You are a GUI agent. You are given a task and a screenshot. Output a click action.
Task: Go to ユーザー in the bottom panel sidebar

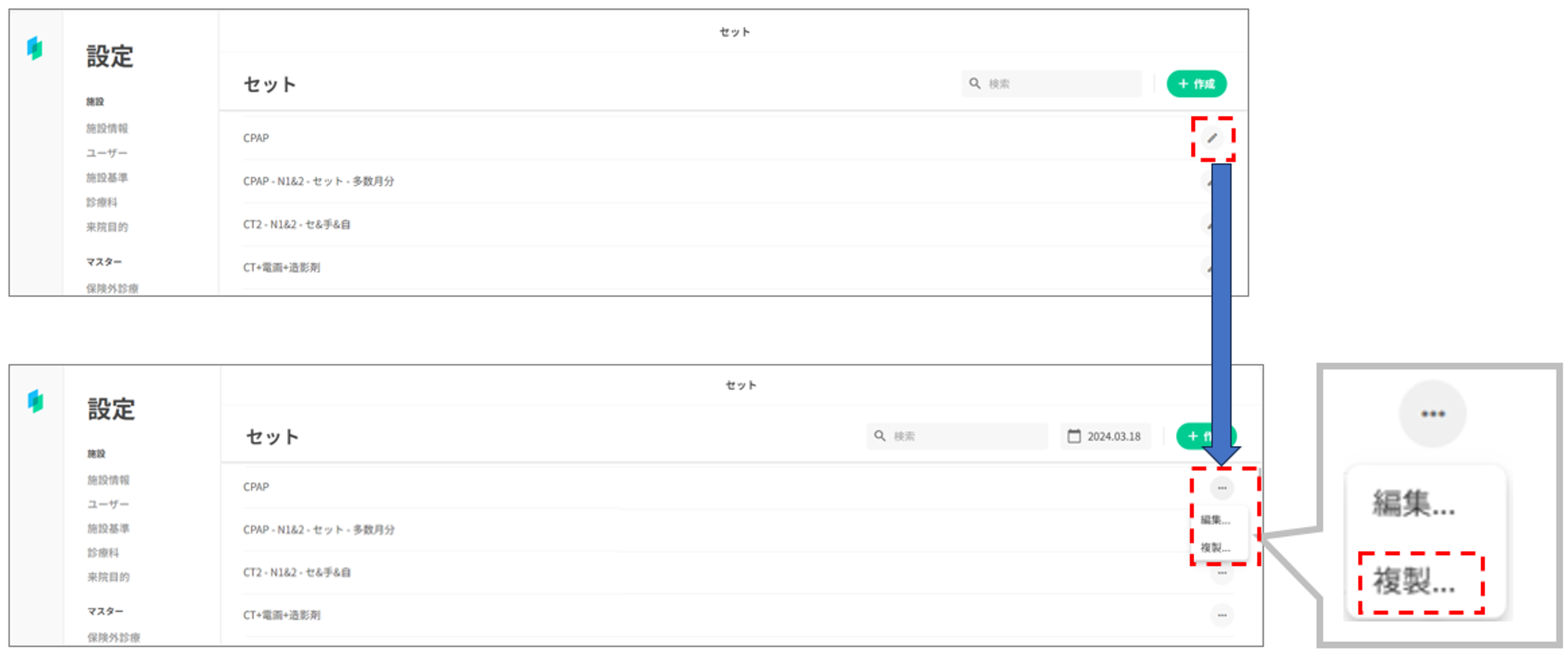(x=108, y=504)
